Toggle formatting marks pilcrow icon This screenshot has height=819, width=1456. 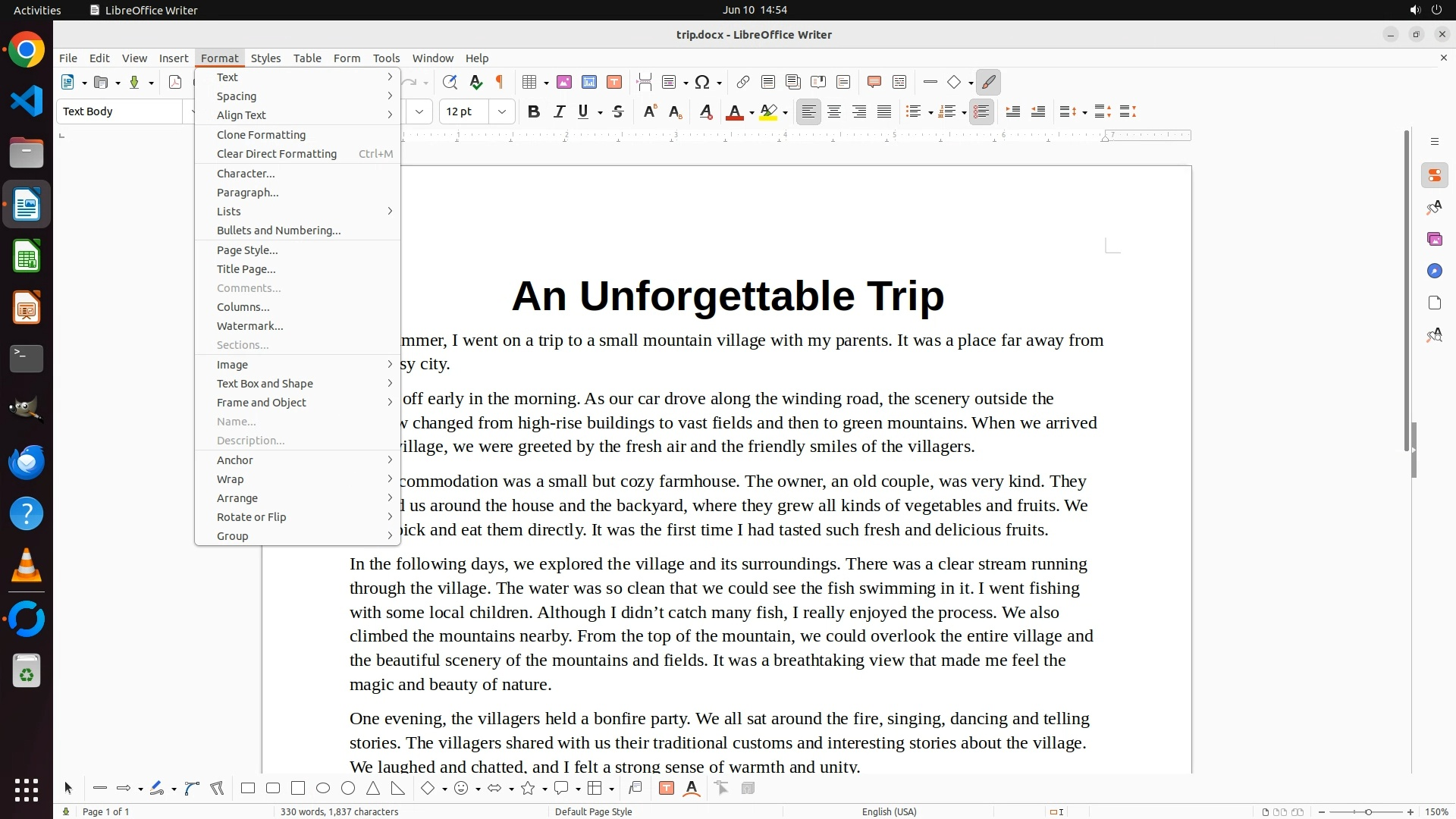tap(499, 82)
